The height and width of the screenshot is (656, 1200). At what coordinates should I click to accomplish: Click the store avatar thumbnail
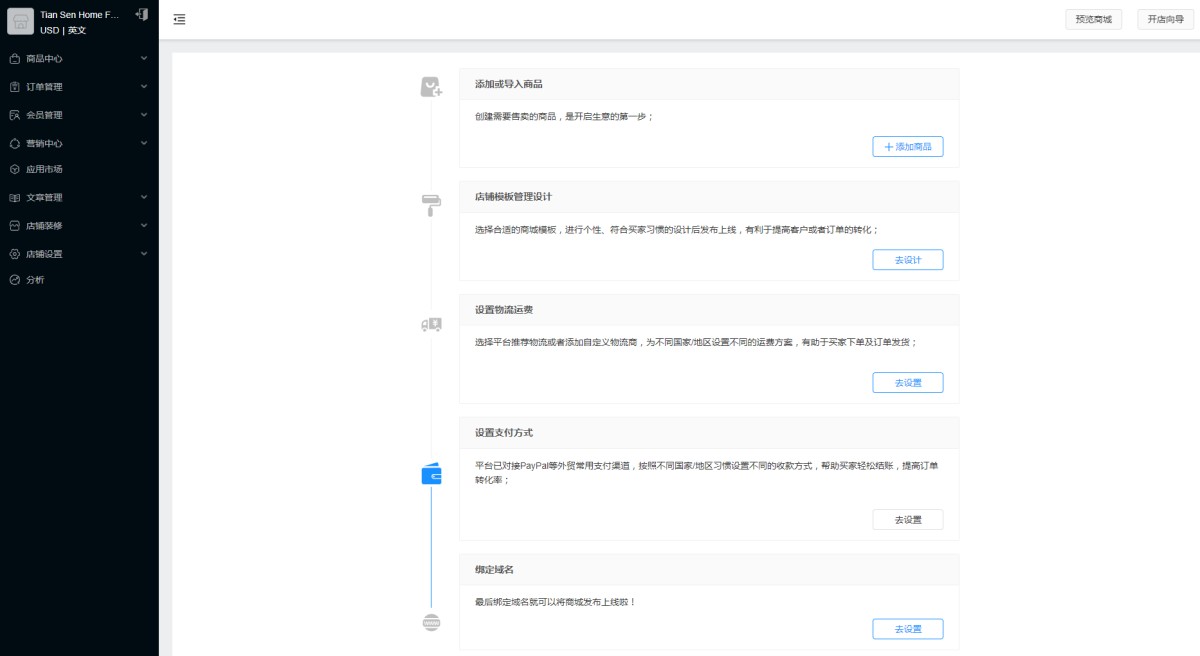tap(21, 22)
